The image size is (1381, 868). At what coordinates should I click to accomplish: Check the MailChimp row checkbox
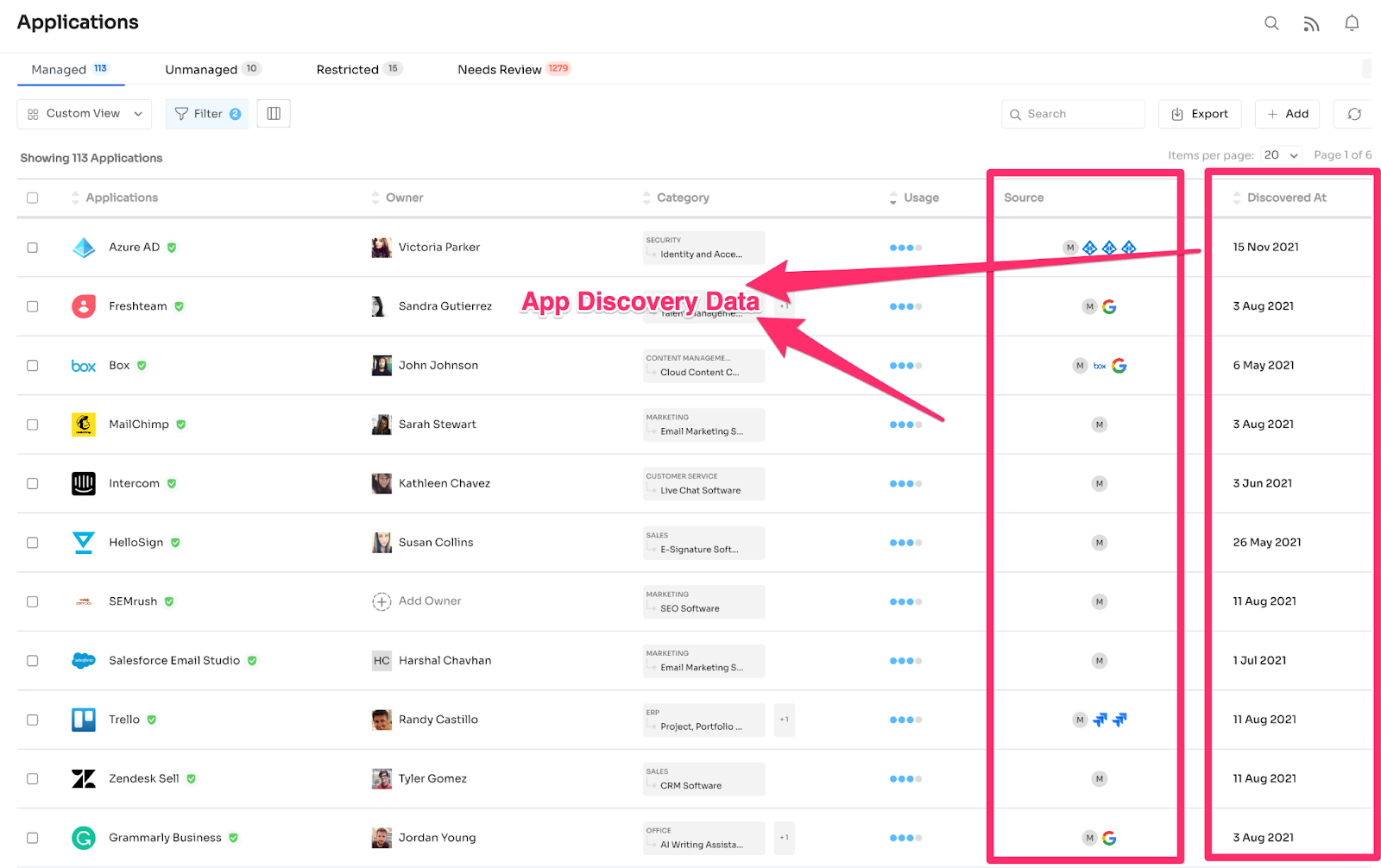click(x=33, y=425)
